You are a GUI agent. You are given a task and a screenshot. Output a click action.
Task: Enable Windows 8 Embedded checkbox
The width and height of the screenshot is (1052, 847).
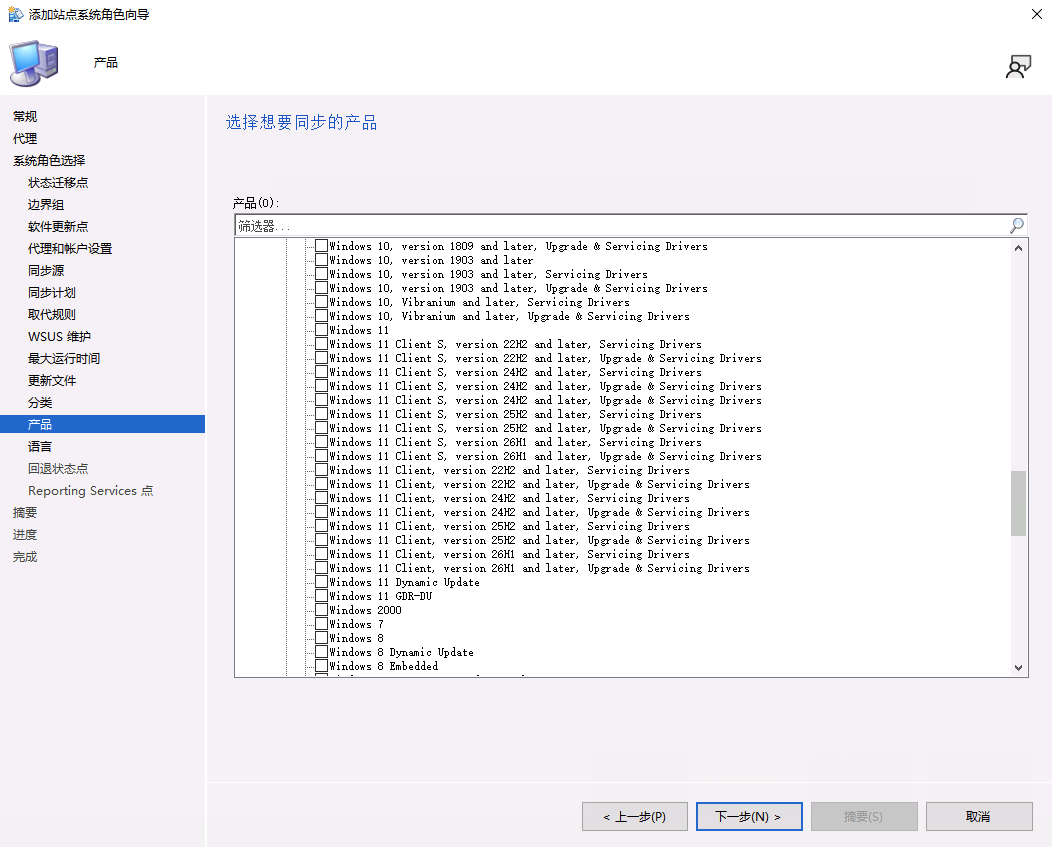[x=321, y=666]
